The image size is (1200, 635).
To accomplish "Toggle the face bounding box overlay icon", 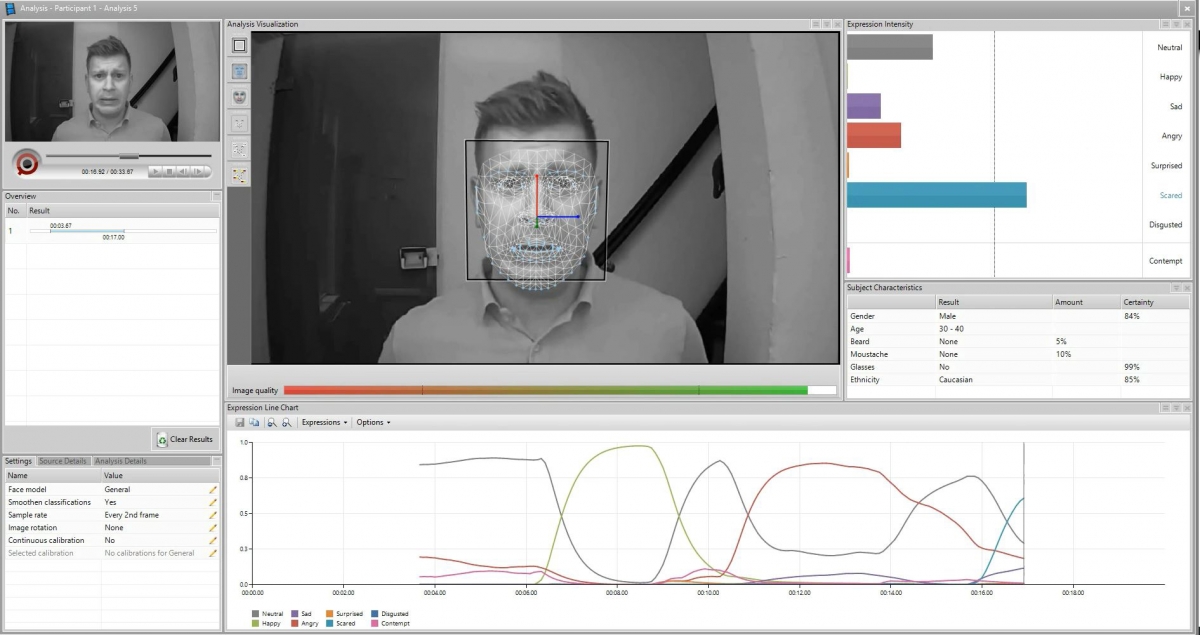I will pos(239,46).
